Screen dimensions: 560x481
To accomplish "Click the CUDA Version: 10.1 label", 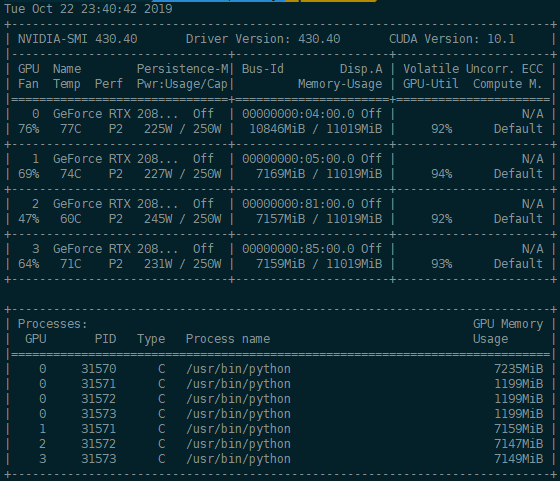I will pos(452,39).
